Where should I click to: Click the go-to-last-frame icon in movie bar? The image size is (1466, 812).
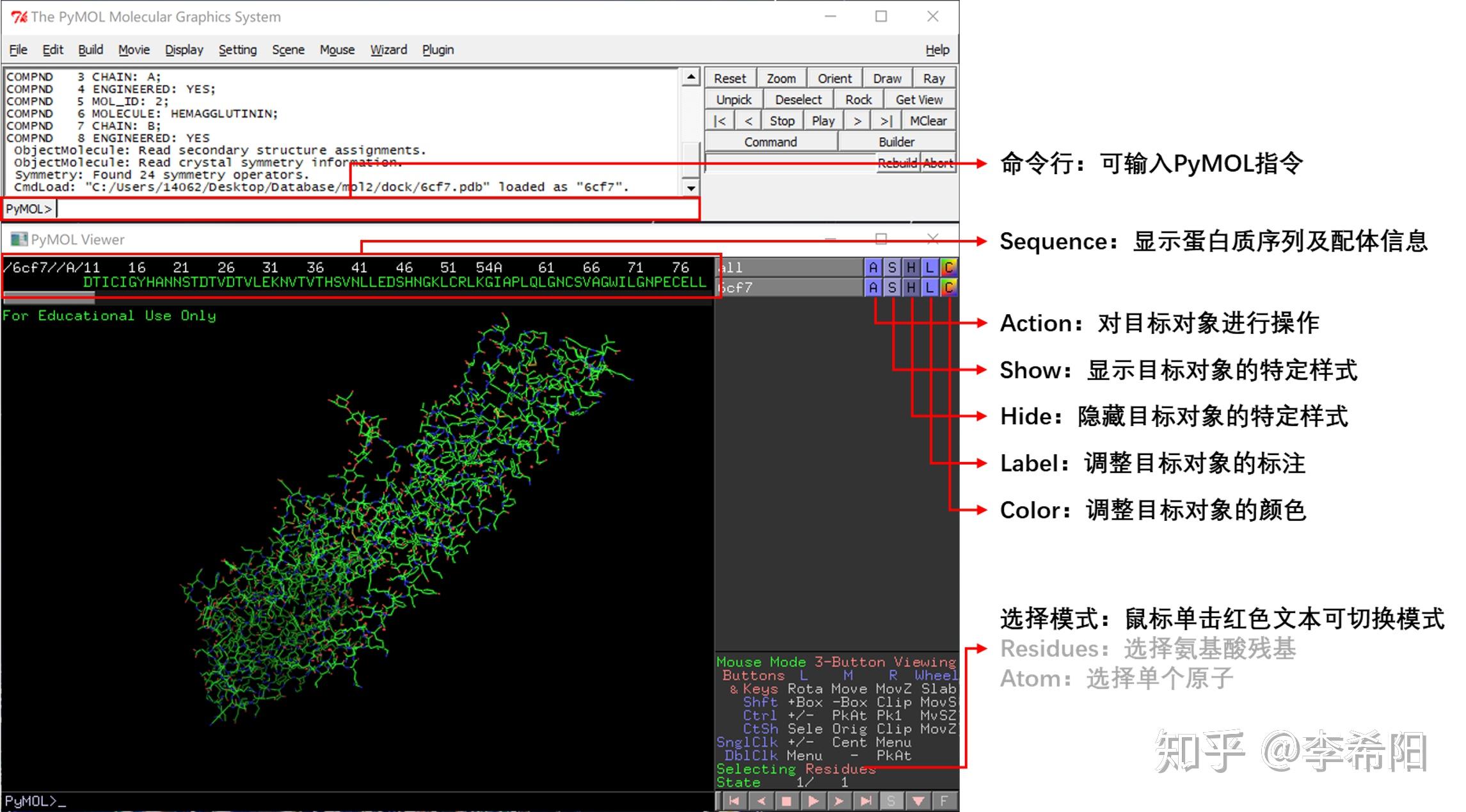866,800
